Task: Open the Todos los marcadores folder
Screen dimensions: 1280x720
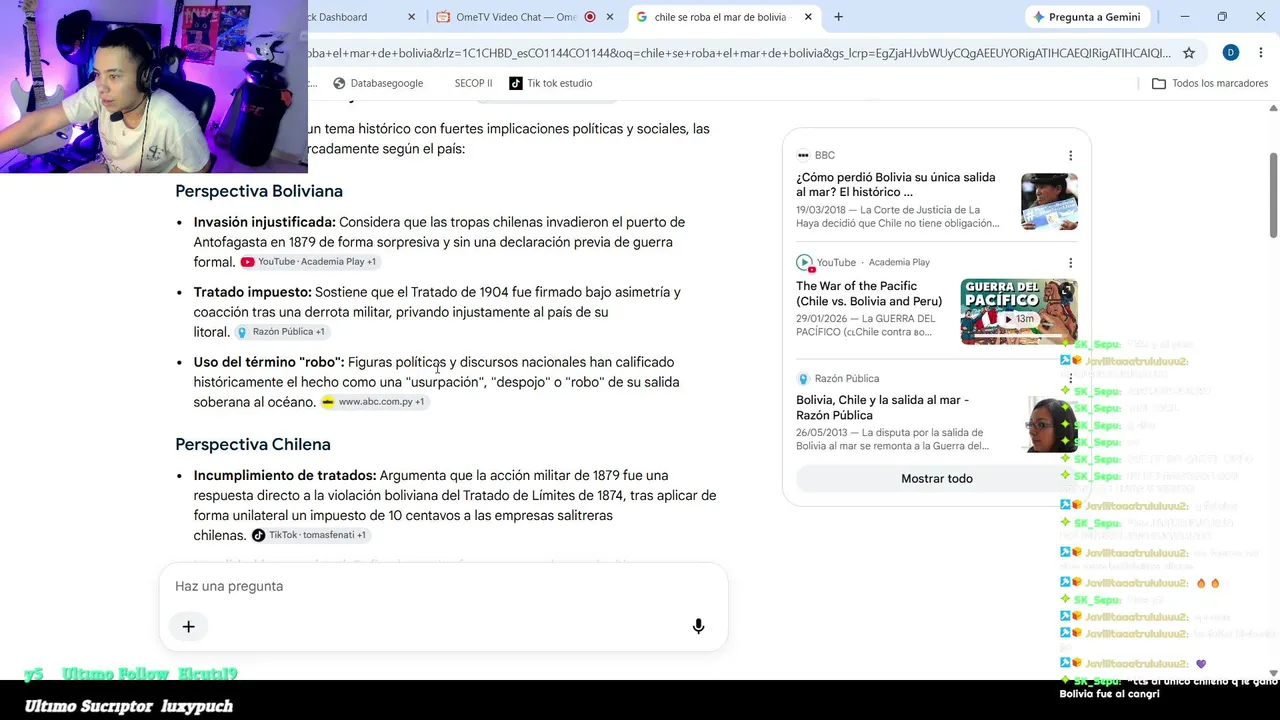Action: (x=1210, y=83)
